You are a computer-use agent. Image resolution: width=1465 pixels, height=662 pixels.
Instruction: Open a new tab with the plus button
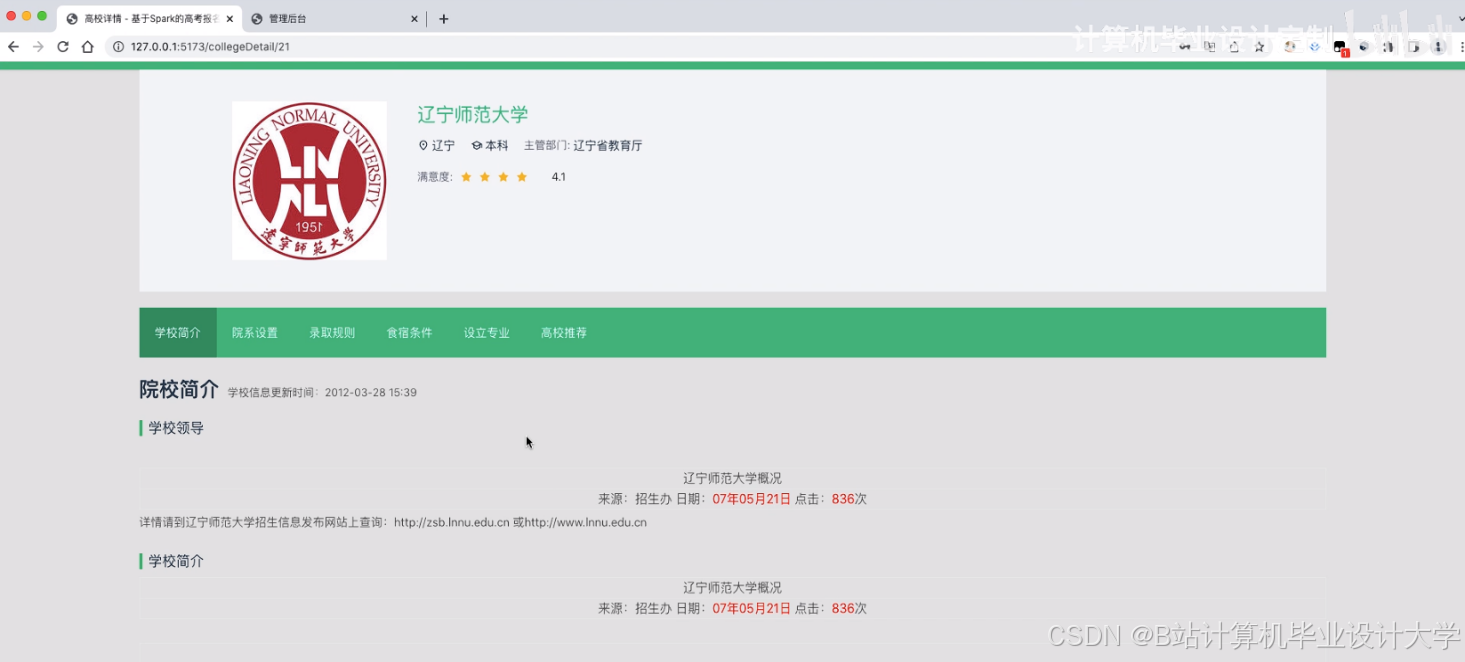443,17
